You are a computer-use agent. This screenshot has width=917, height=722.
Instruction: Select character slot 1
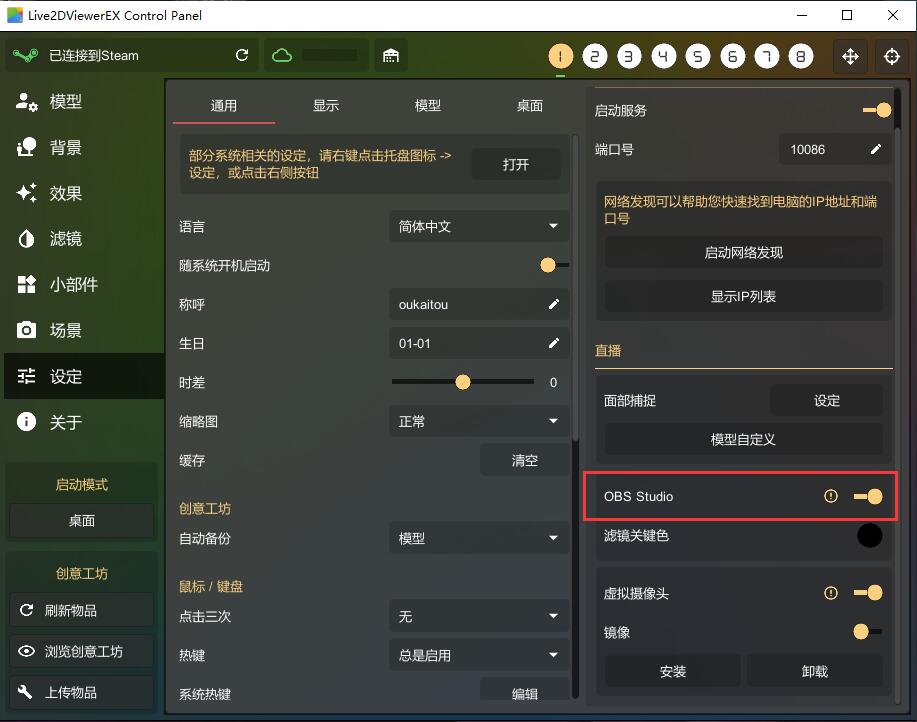[560, 56]
